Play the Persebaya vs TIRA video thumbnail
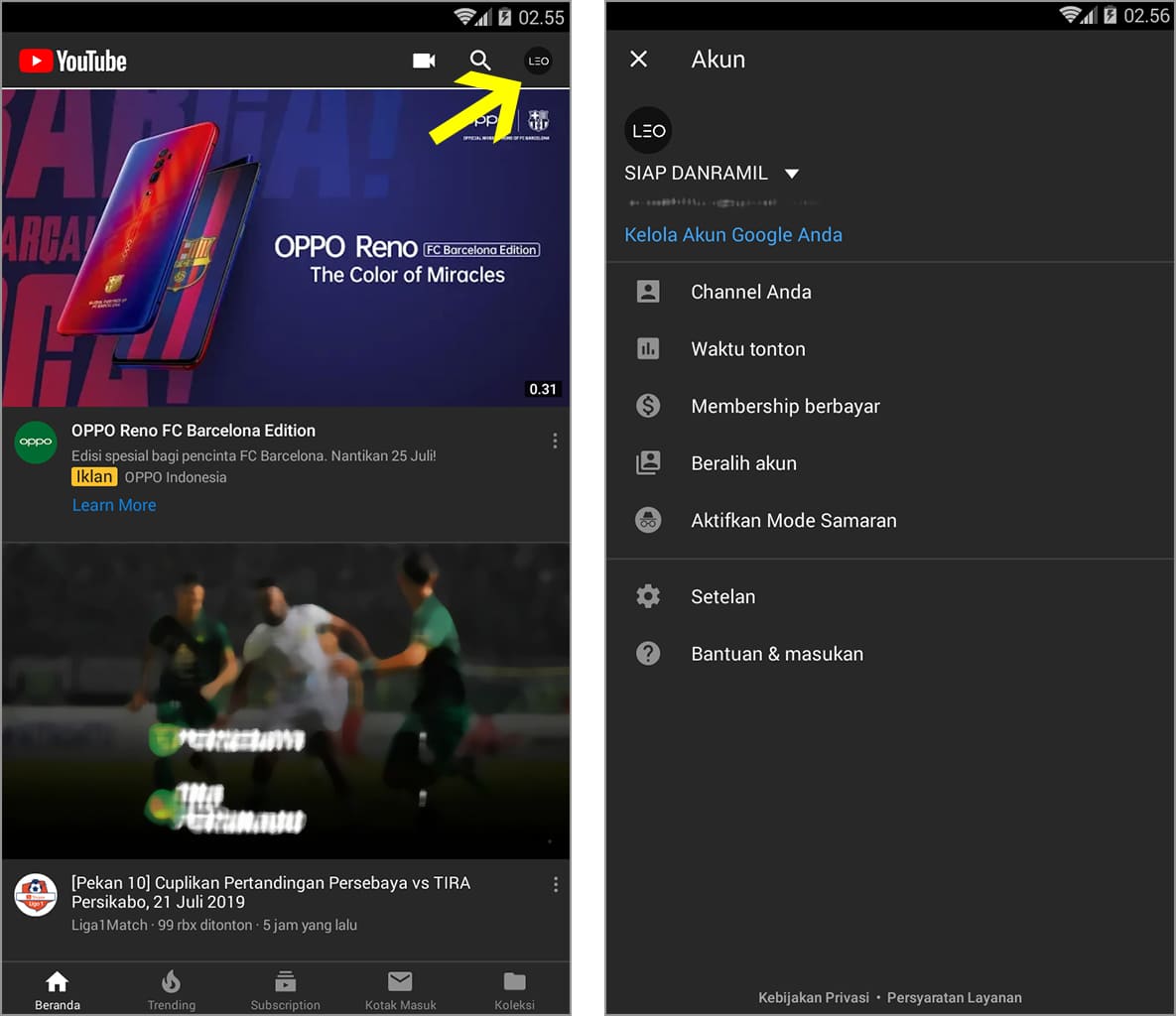The image size is (1176, 1016). click(286, 700)
